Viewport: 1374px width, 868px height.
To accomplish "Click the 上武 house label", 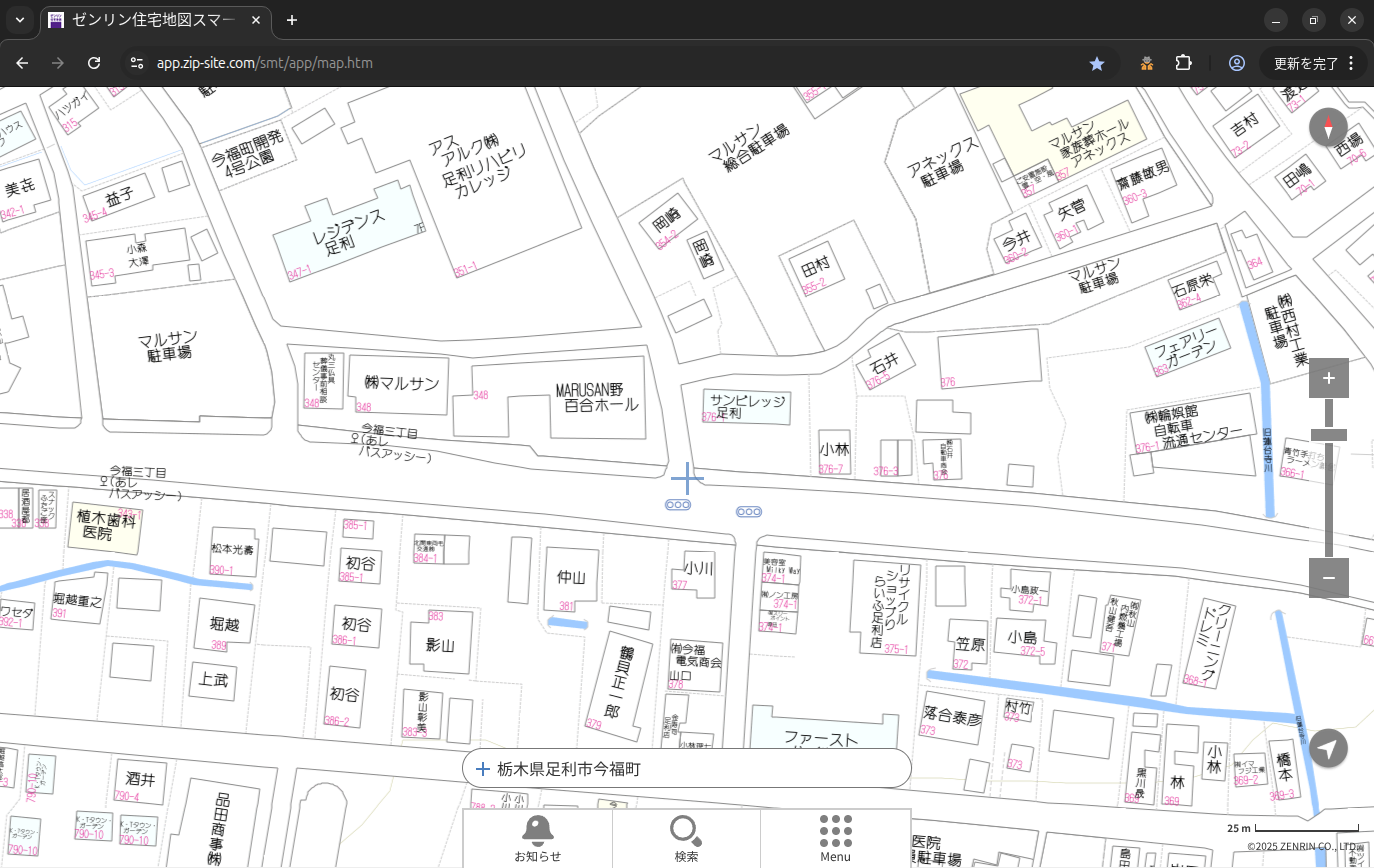I will click(x=214, y=680).
